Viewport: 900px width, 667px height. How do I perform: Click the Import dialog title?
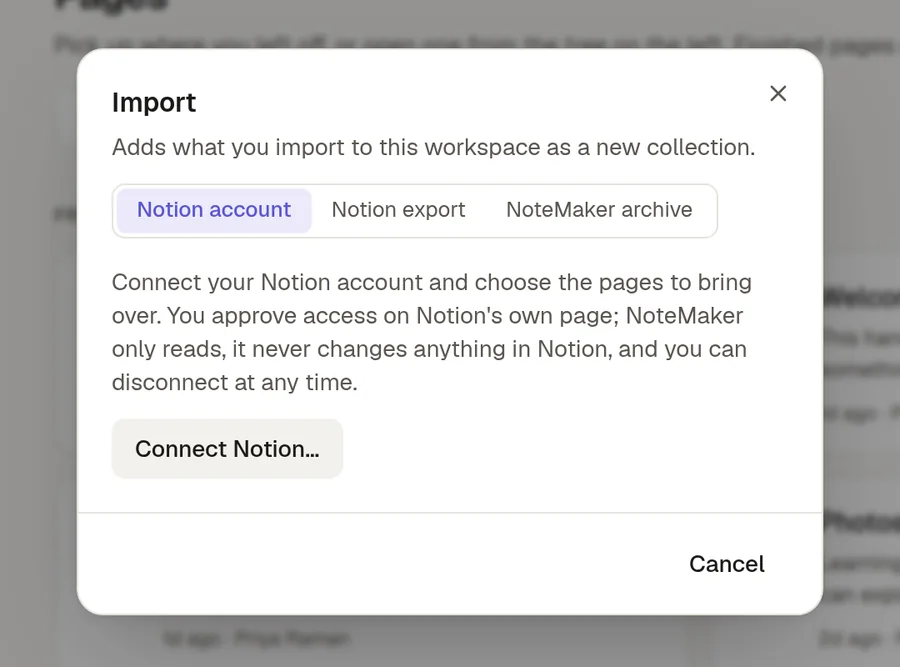pyautogui.click(x=154, y=103)
